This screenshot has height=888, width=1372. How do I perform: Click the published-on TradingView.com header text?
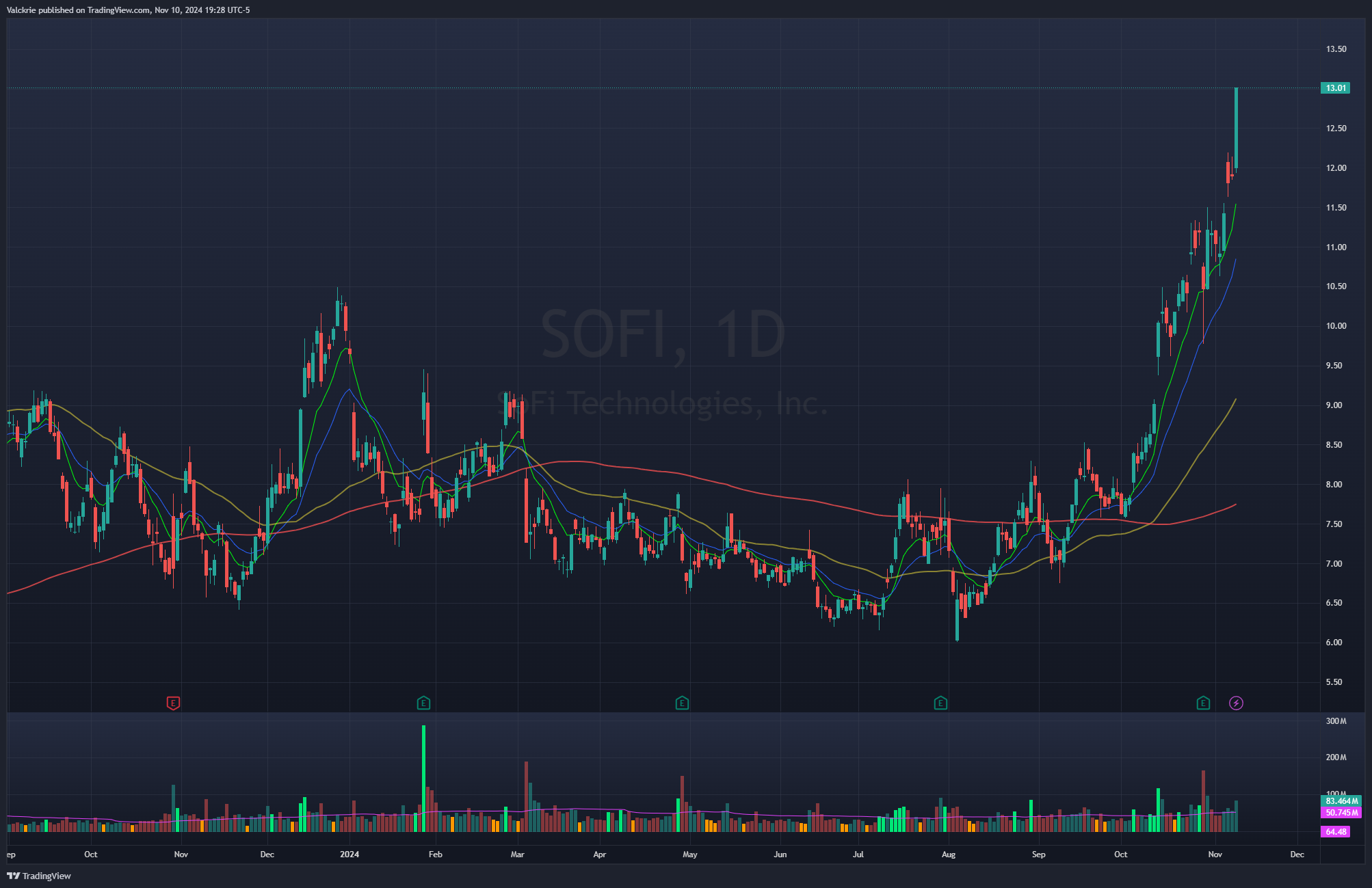point(129,10)
